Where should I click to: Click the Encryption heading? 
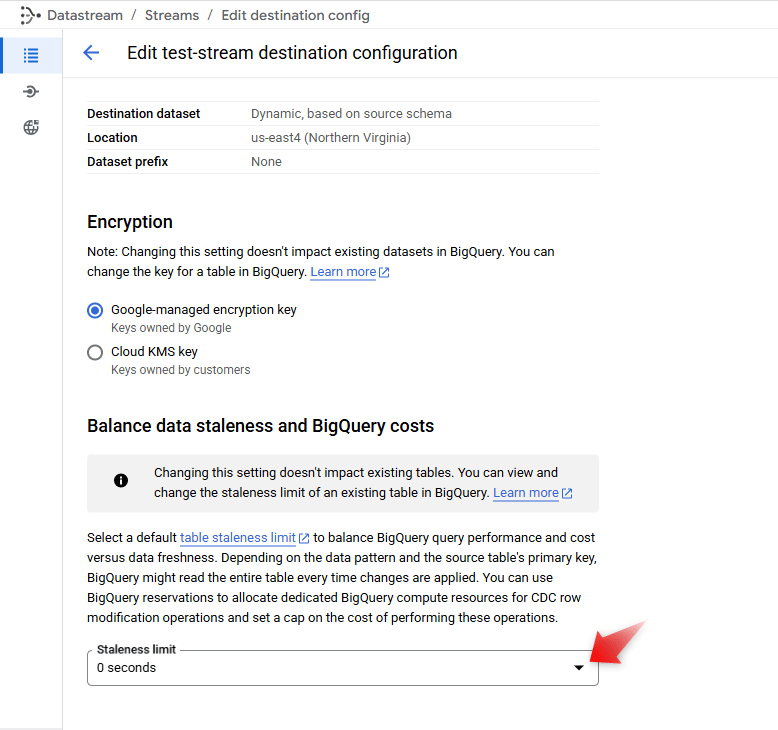(130, 222)
